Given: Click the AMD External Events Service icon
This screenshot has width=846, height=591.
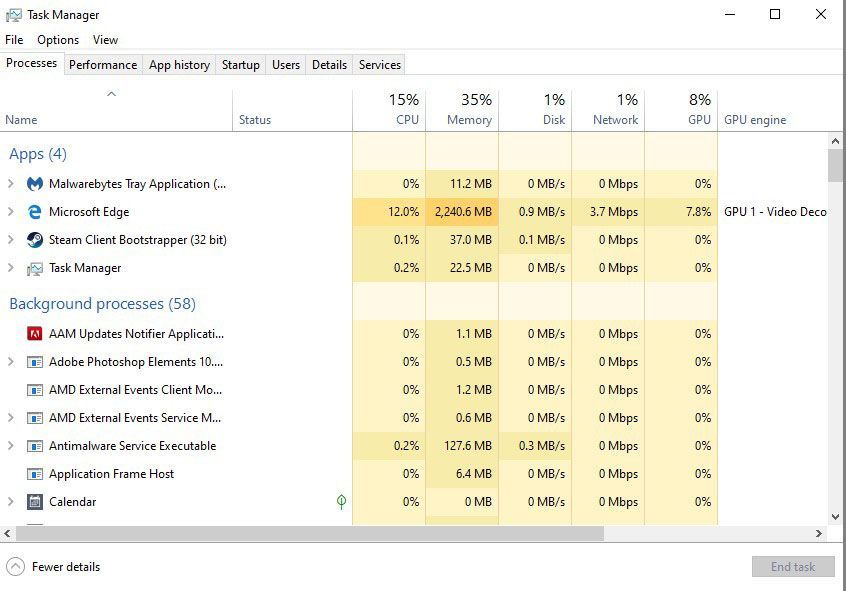Looking at the screenshot, I should pos(35,418).
